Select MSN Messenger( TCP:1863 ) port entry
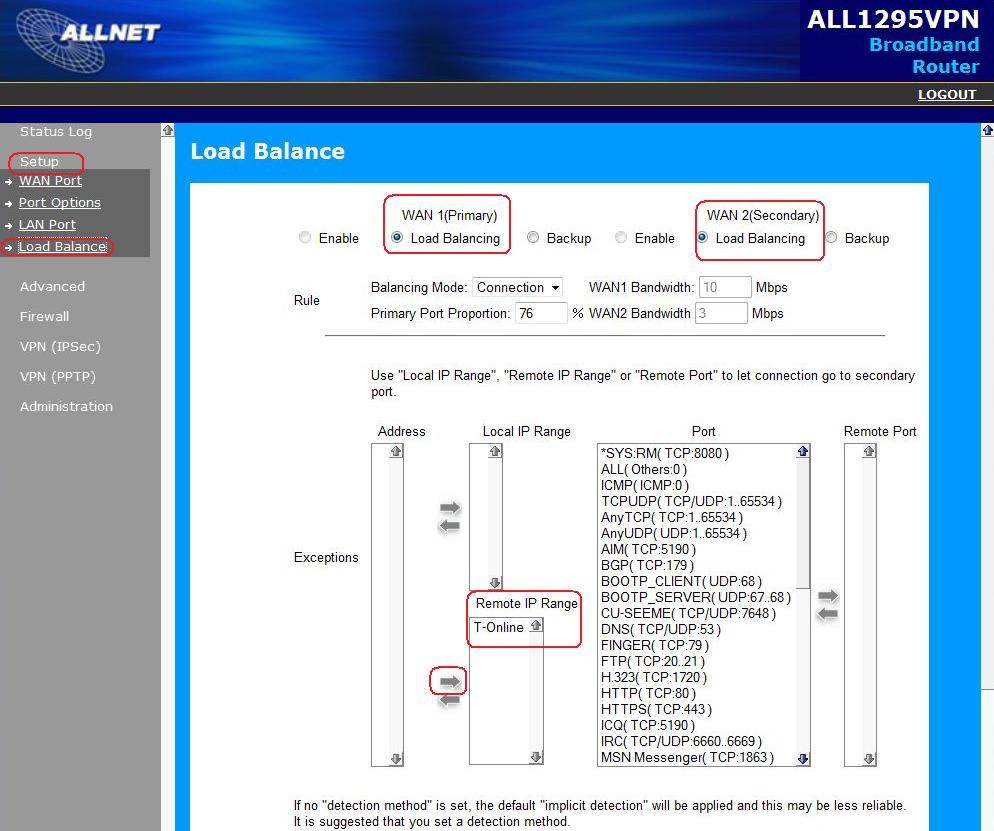This screenshot has height=831, width=994. pyautogui.click(x=688, y=757)
